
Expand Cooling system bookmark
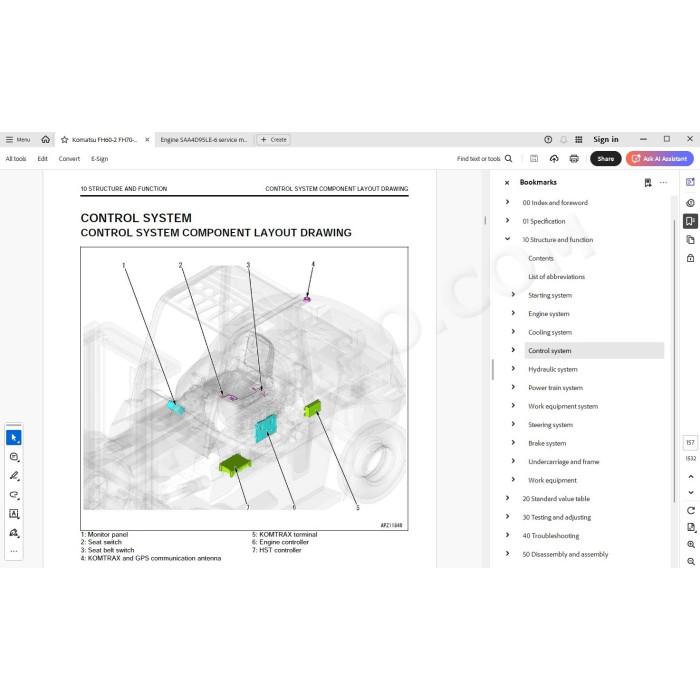(513, 332)
